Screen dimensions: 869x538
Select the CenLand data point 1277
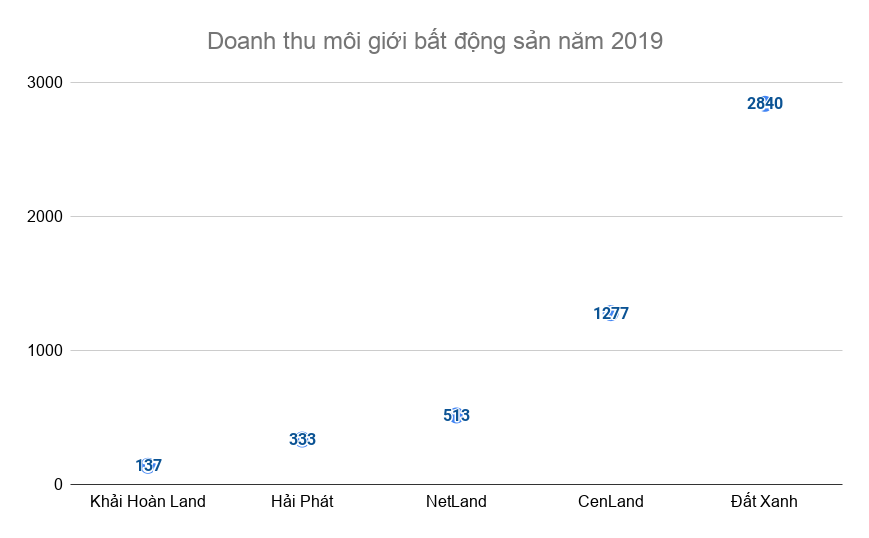pos(610,313)
